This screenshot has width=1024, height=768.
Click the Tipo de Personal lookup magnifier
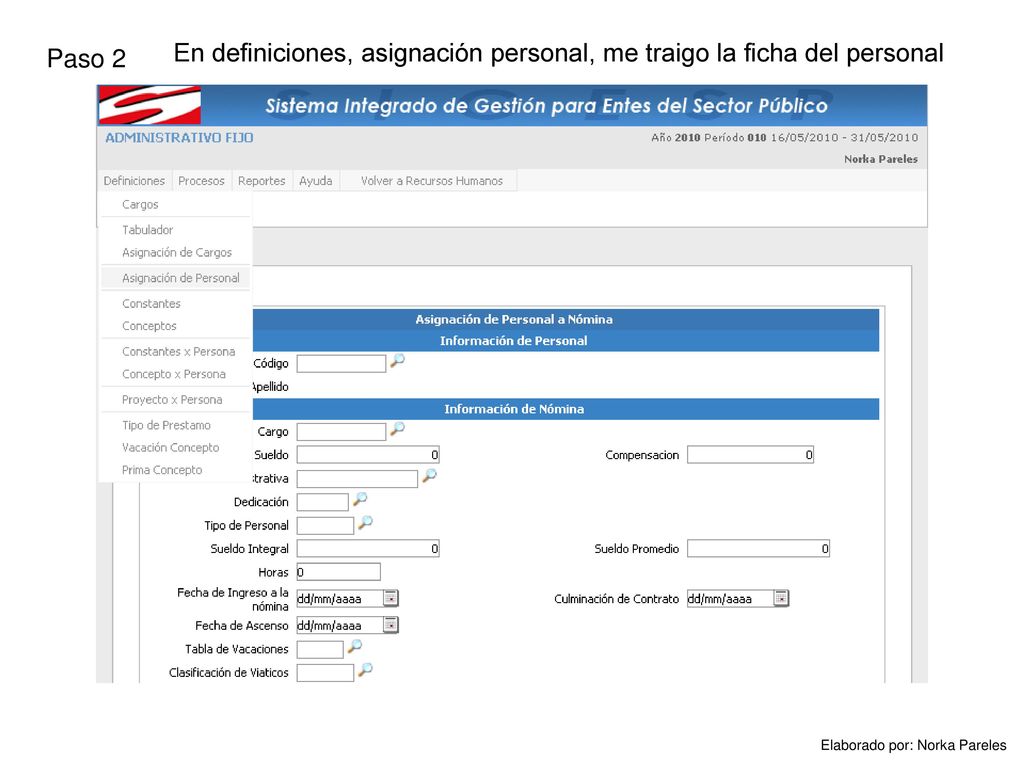[365, 522]
